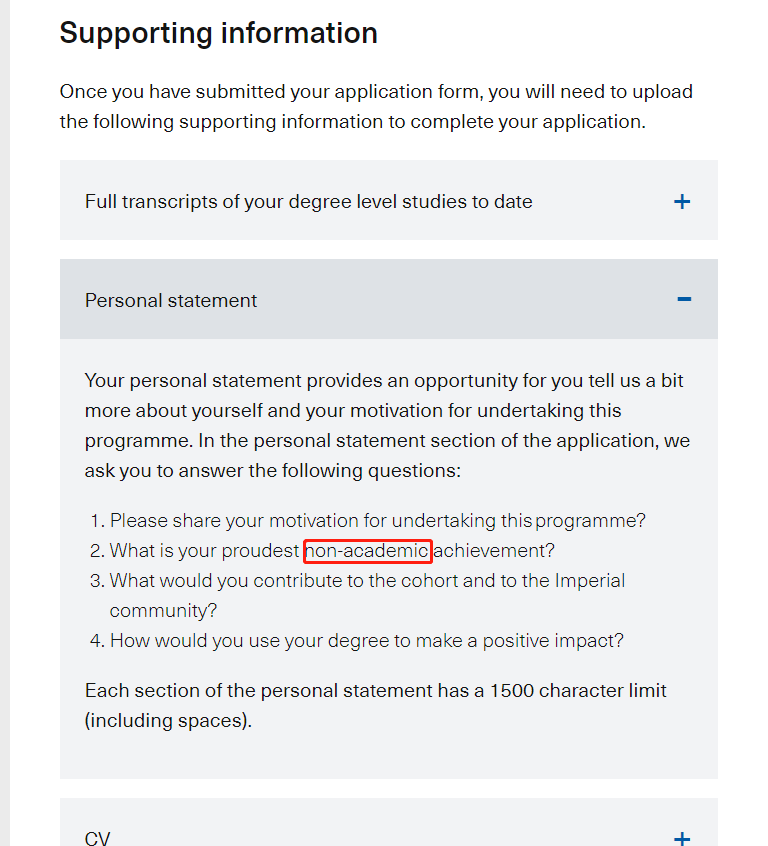Expand the CV accordion section

(x=98, y=838)
